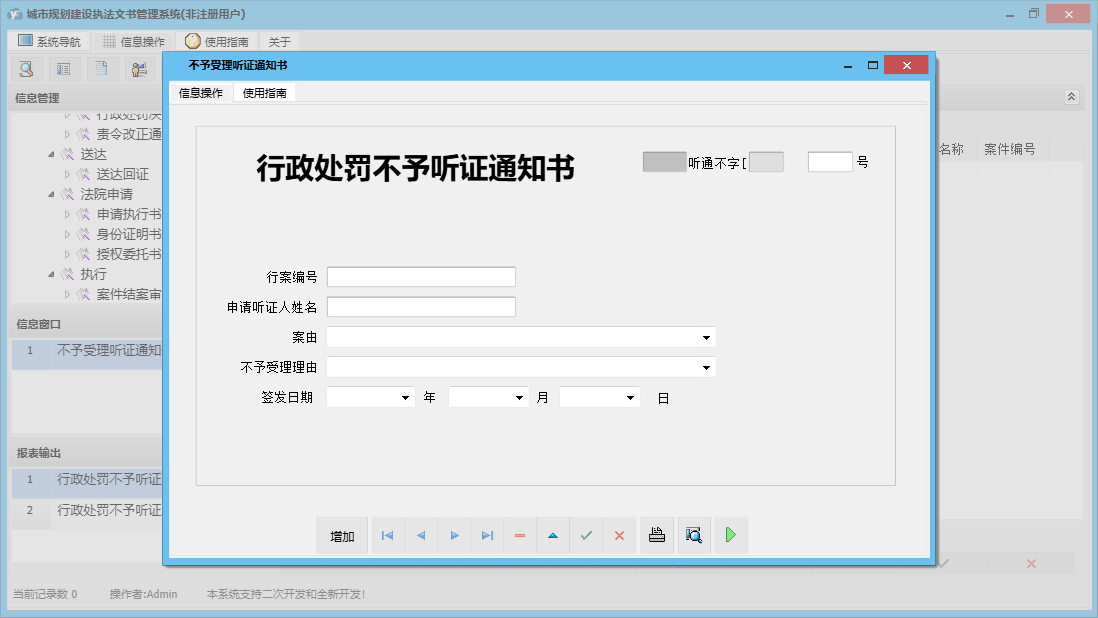1098x618 pixels.
Task: Click the print preview magnifier icon
Action: [693, 535]
